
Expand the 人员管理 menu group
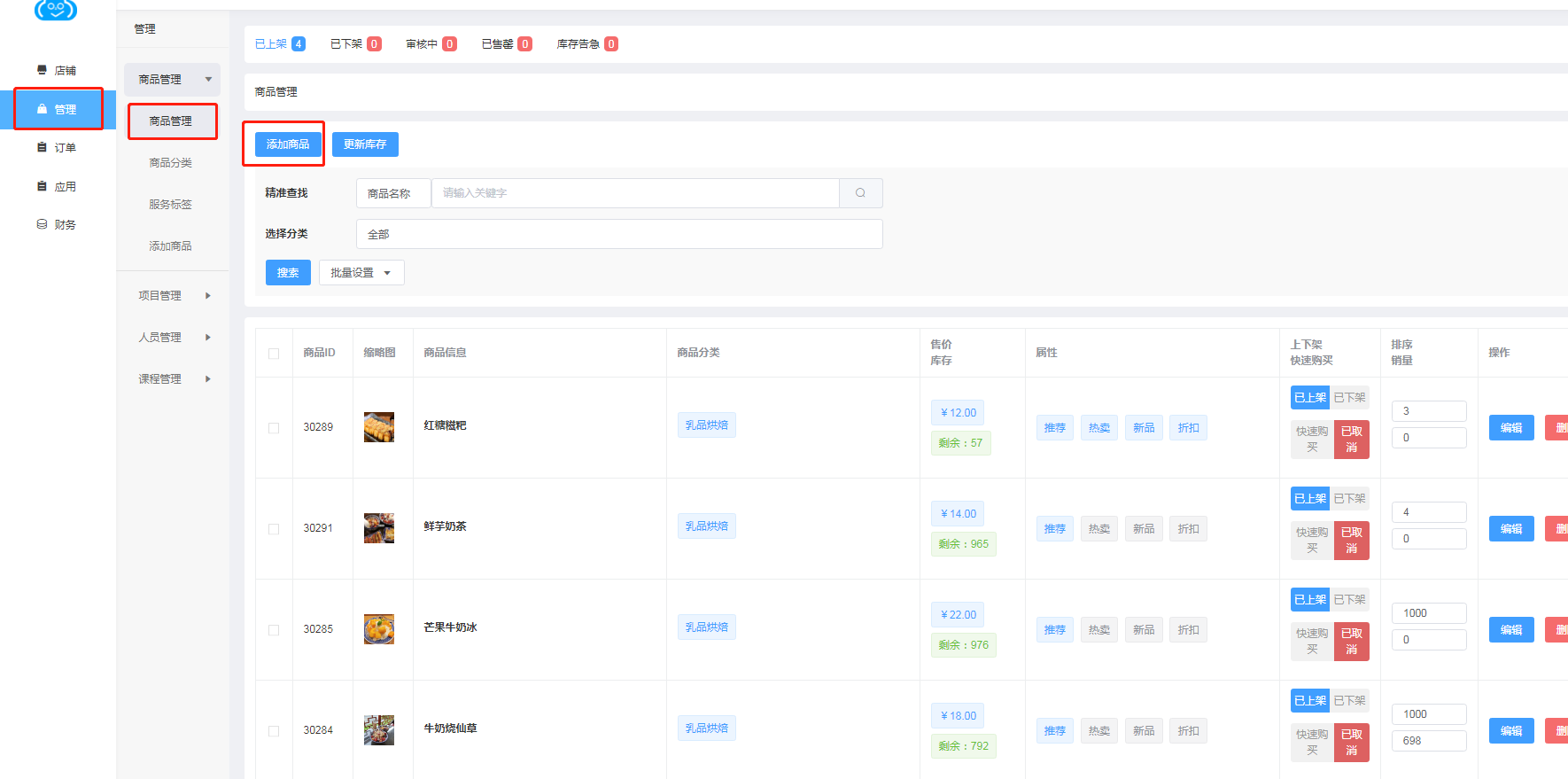[x=172, y=338]
